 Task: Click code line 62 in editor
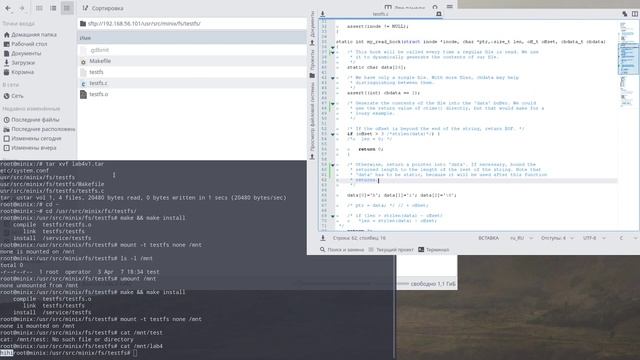tap(478, 180)
